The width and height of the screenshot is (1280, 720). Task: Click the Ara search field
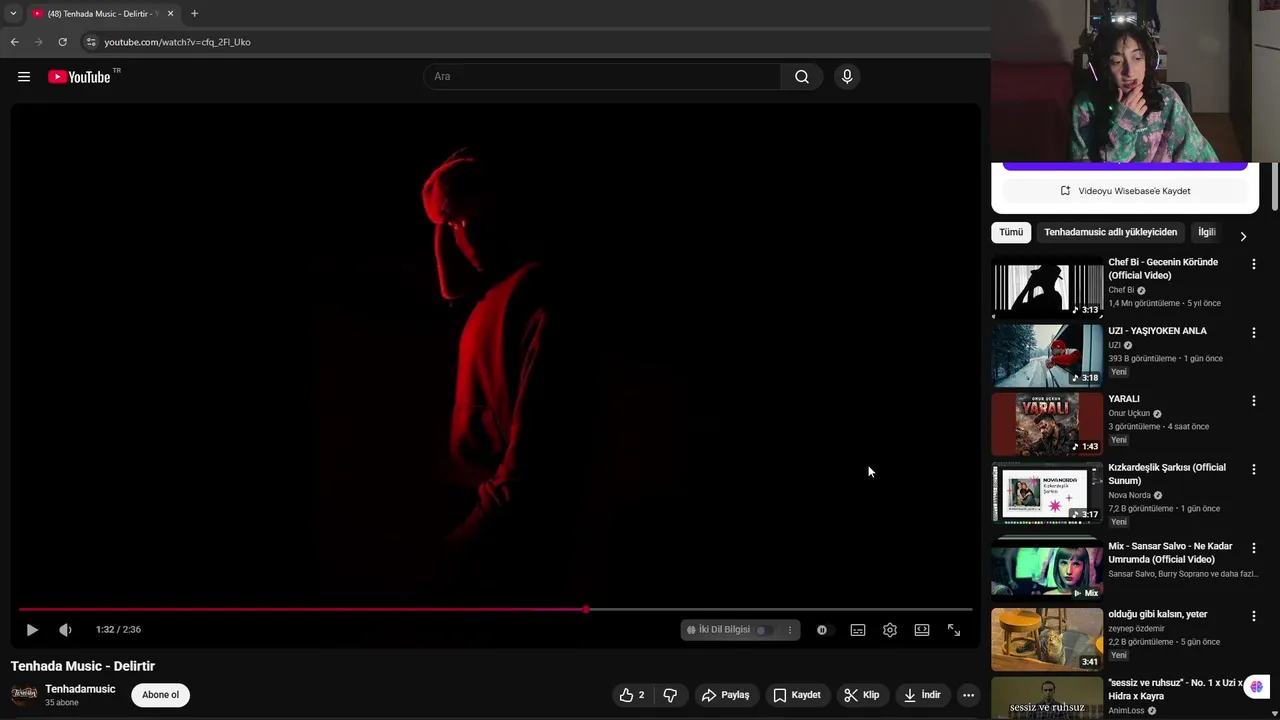pos(603,77)
